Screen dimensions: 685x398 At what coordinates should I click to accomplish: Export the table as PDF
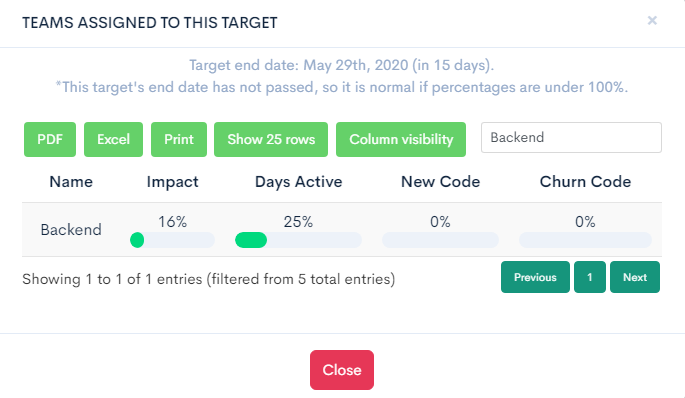point(50,139)
